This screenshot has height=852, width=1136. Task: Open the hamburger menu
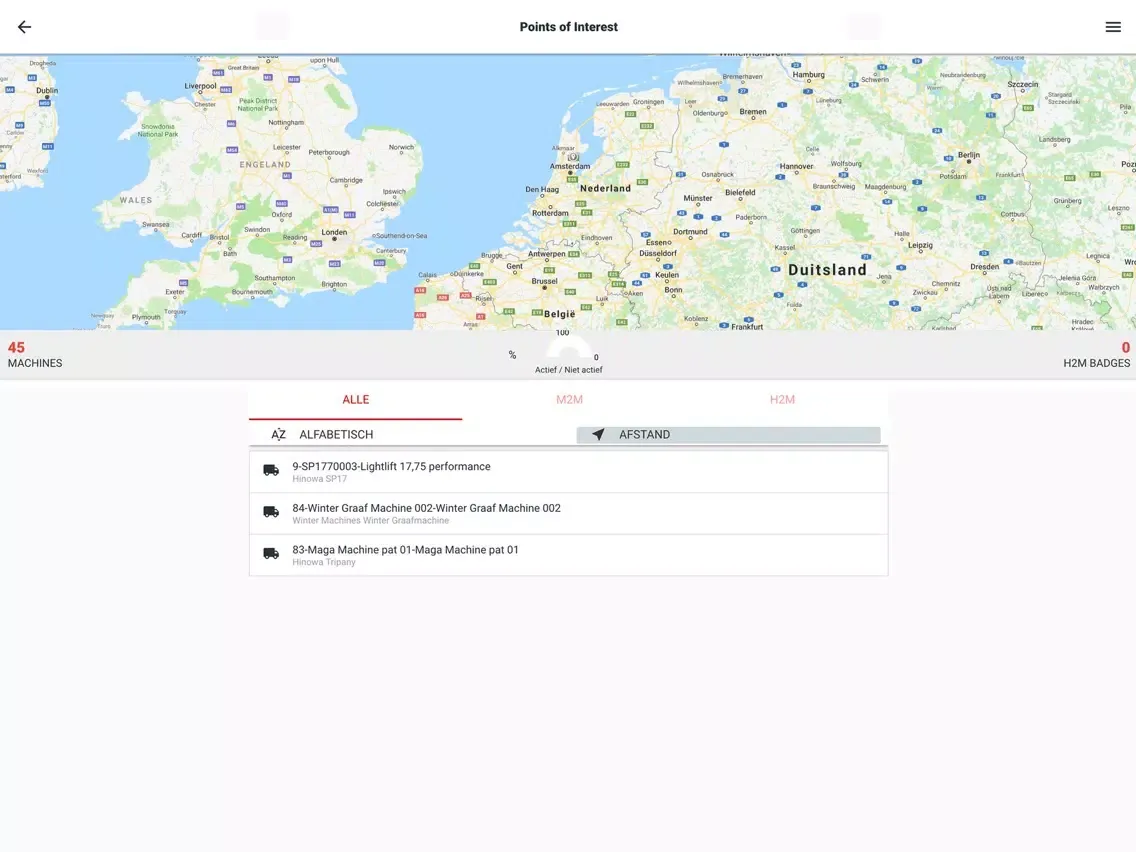(x=1113, y=27)
